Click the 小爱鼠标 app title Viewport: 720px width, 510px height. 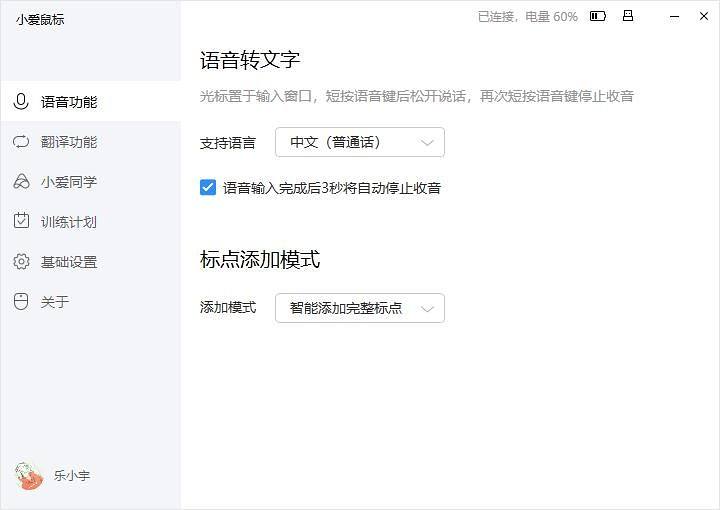(x=40, y=19)
